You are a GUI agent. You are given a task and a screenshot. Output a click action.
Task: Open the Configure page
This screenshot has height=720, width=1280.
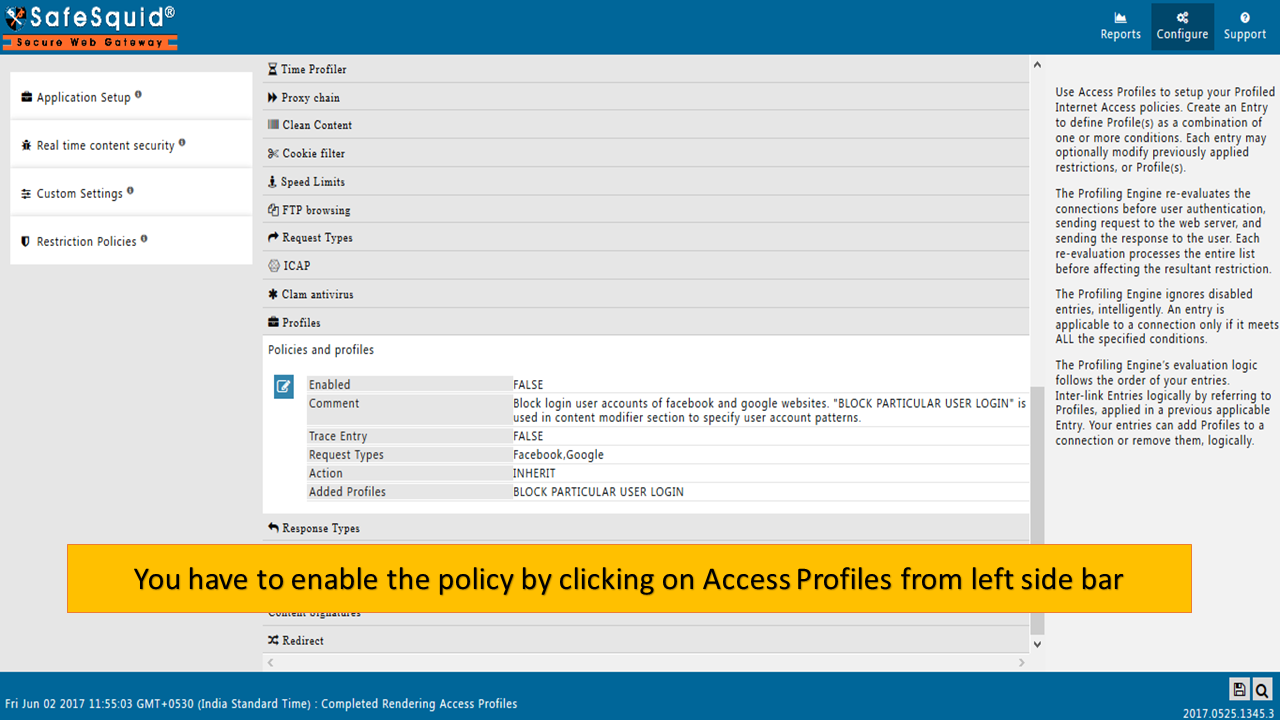coord(1182,26)
